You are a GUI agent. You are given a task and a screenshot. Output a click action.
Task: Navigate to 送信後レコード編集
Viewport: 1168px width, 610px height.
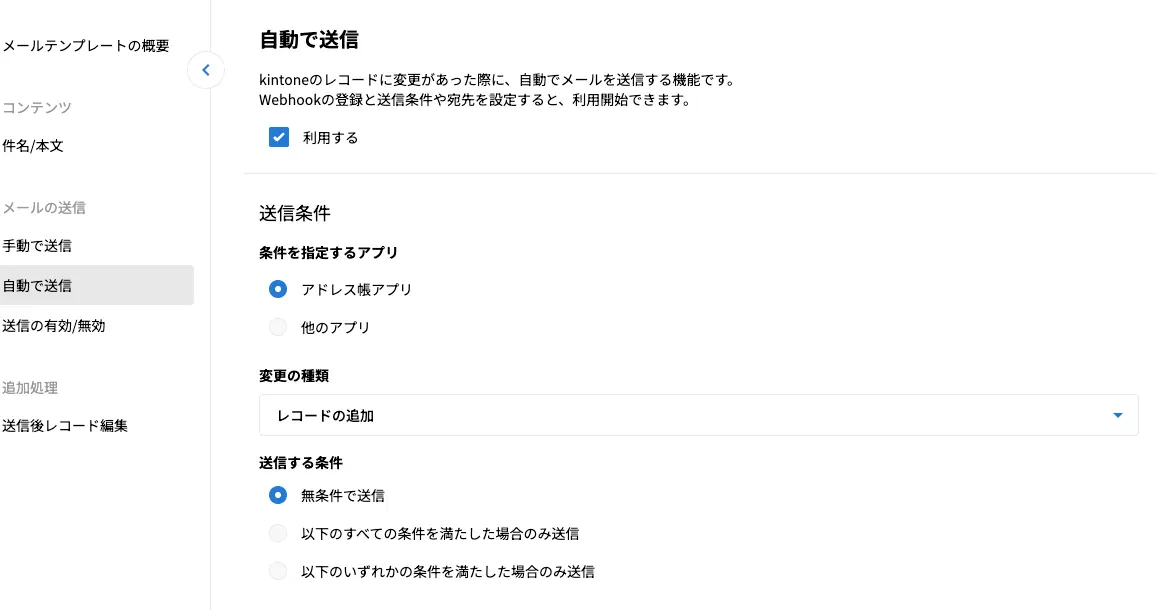pos(65,426)
